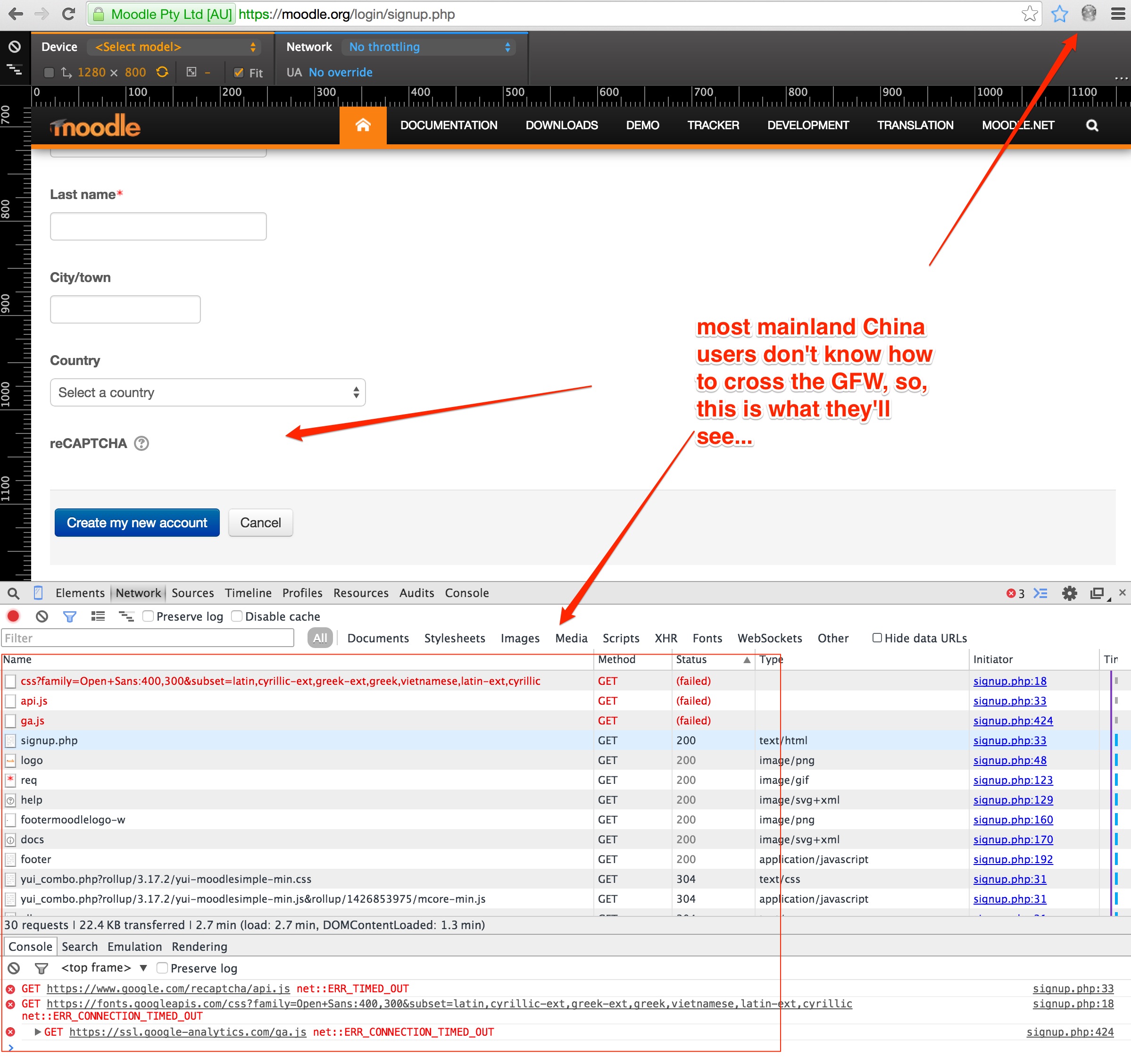Open DevTools settings gear
The height and width of the screenshot is (1064, 1131).
1069,593
